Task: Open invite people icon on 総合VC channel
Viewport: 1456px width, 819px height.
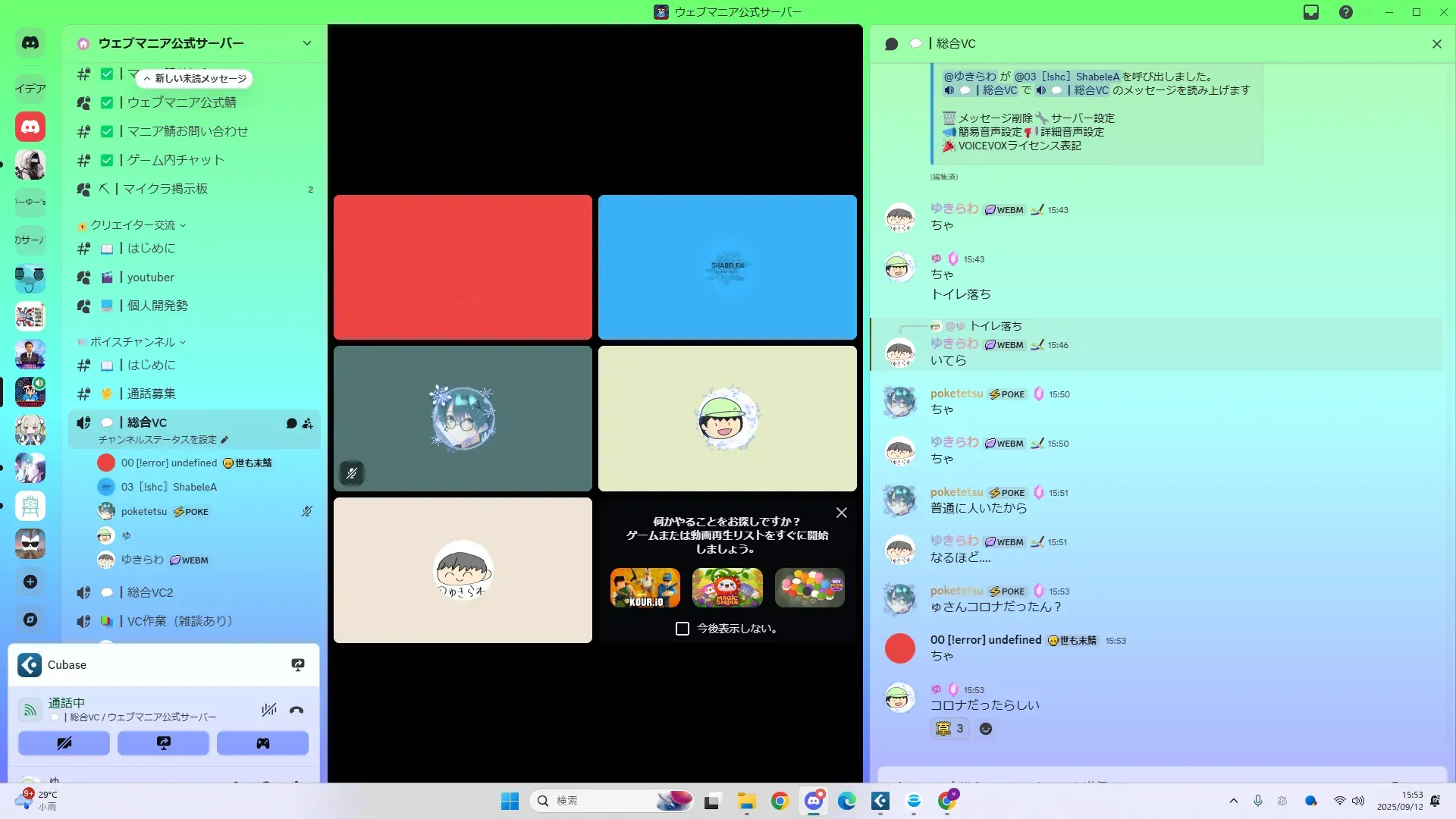Action: (307, 423)
